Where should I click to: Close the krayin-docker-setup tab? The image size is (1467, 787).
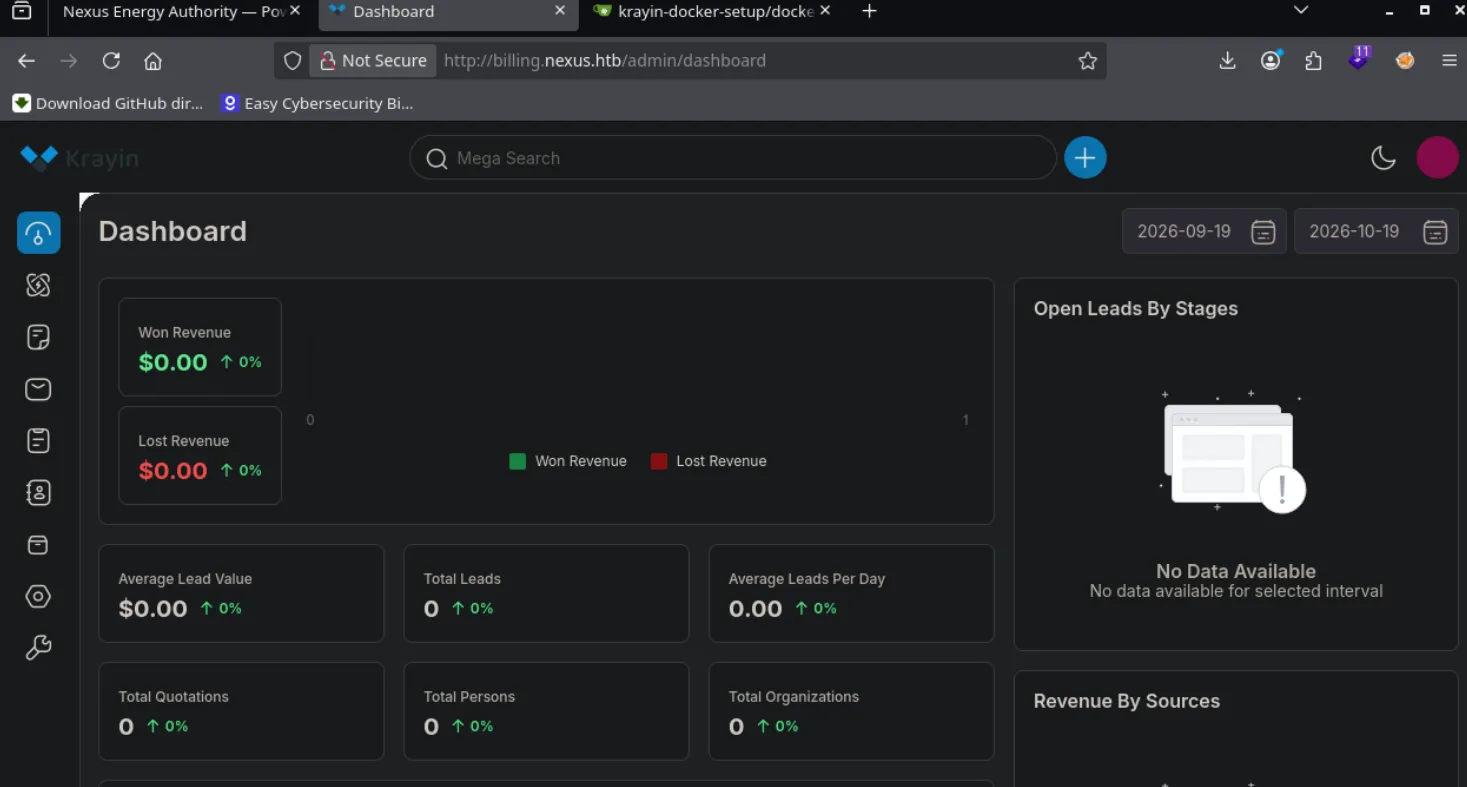tap(825, 11)
